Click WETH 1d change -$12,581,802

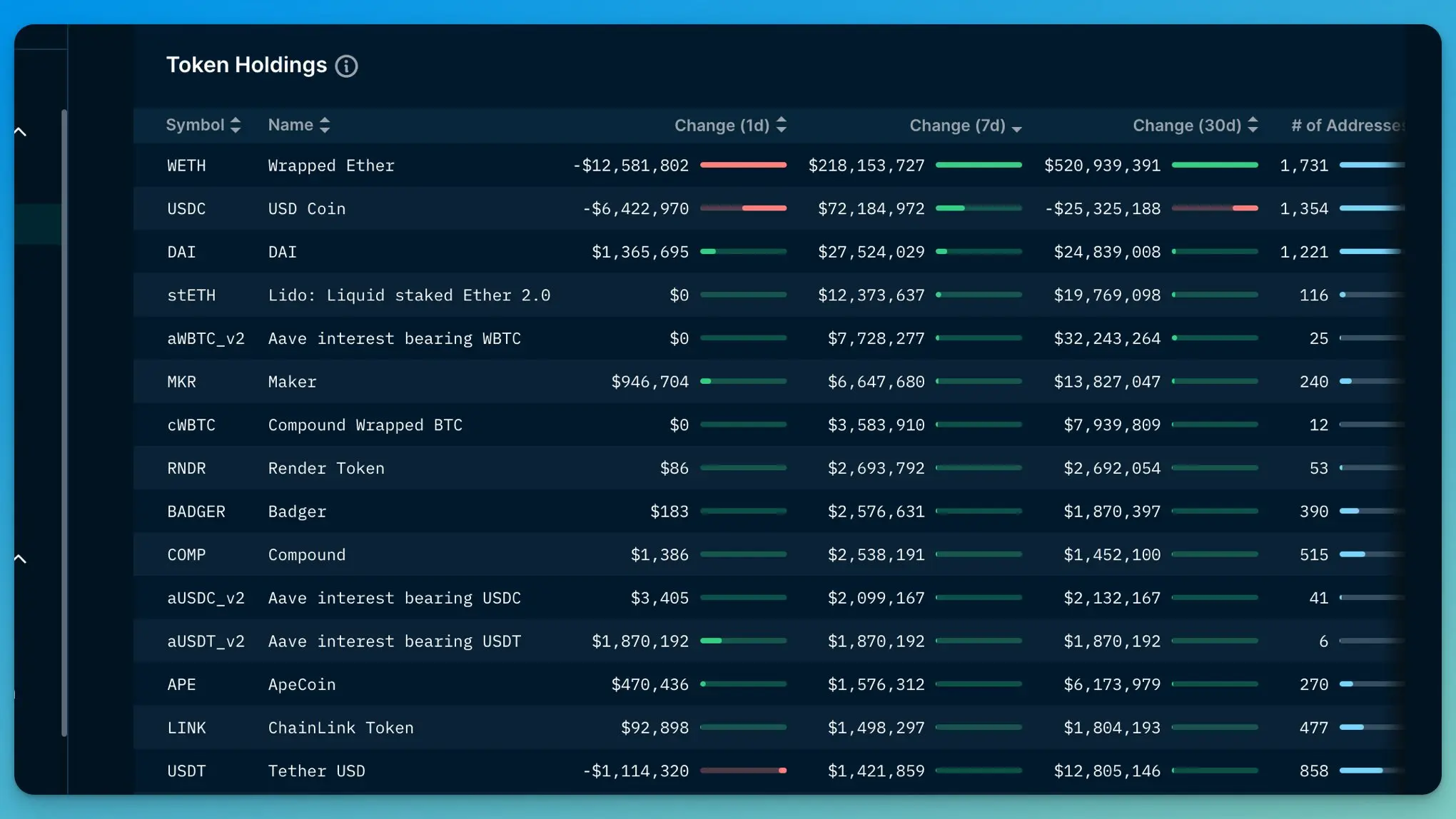631,166
